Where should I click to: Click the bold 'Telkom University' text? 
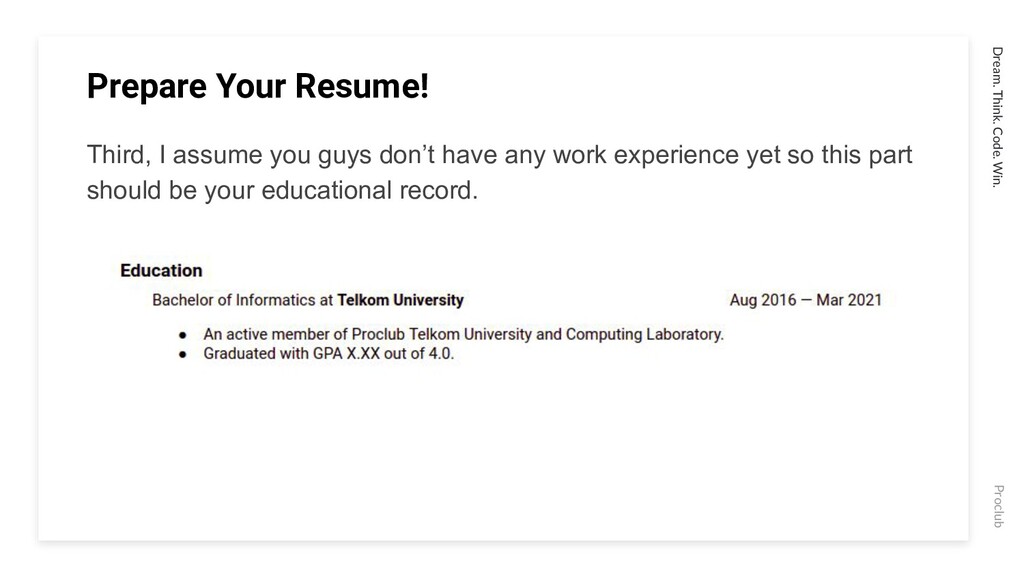click(x=400, y=300)
